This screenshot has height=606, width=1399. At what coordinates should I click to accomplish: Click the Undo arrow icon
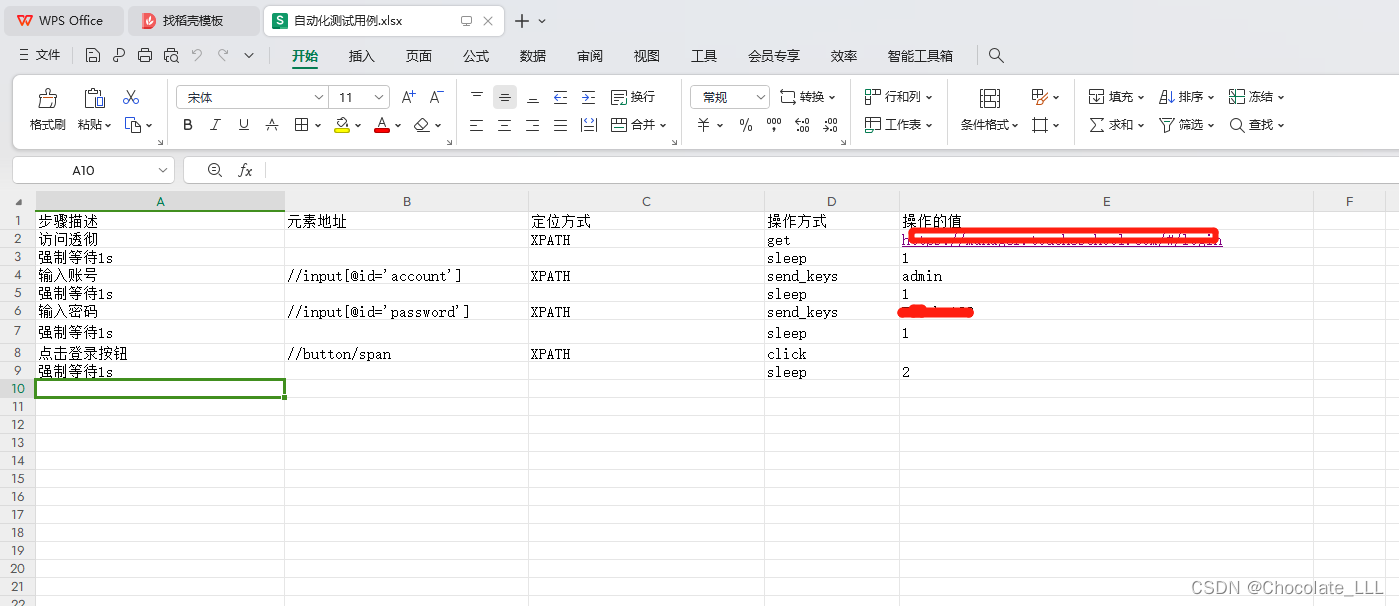(197, 56)
